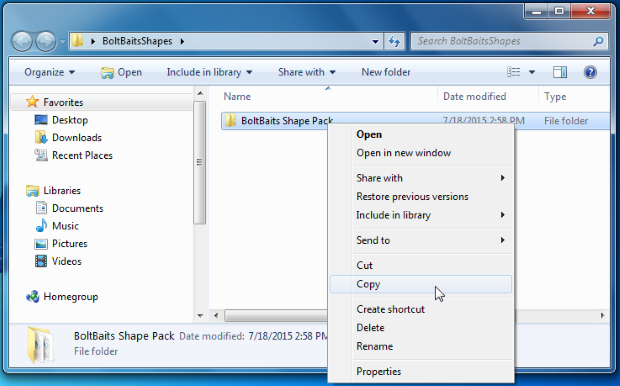Click the file list horizontal scroll right arrow
This screenshot has height=386, width=620.
[603, 316]
